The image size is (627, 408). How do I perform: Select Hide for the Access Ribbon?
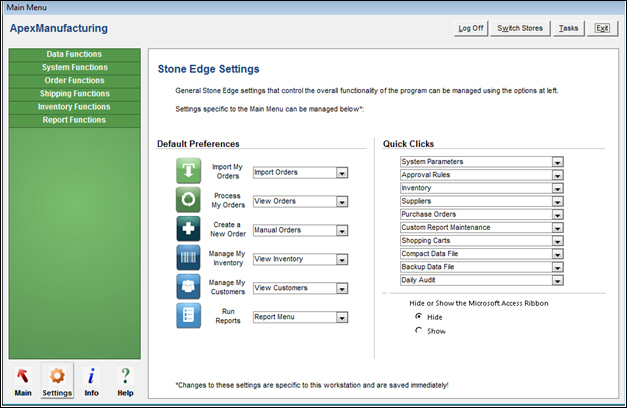tap(418, 316)
